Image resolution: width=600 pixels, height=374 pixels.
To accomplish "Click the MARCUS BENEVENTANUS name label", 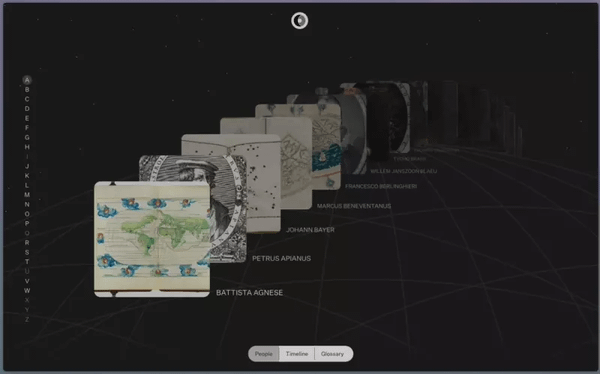I will [354, 206].
